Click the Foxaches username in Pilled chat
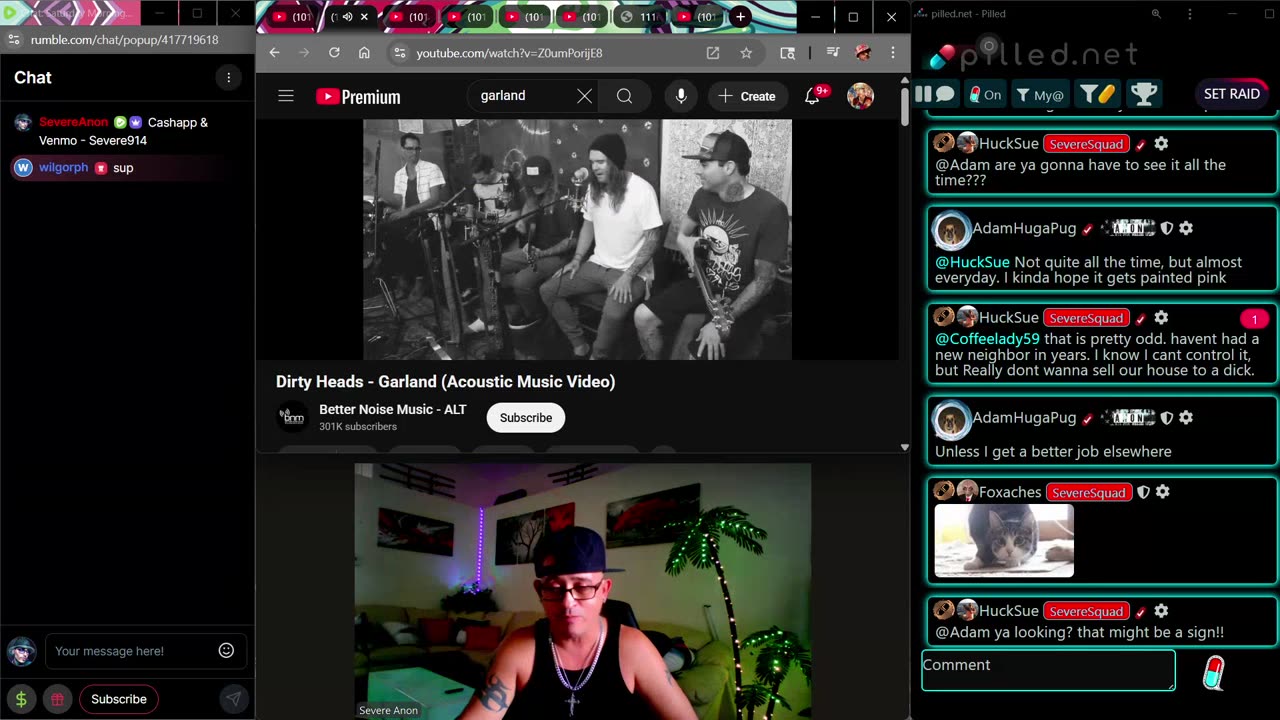 1009,492
